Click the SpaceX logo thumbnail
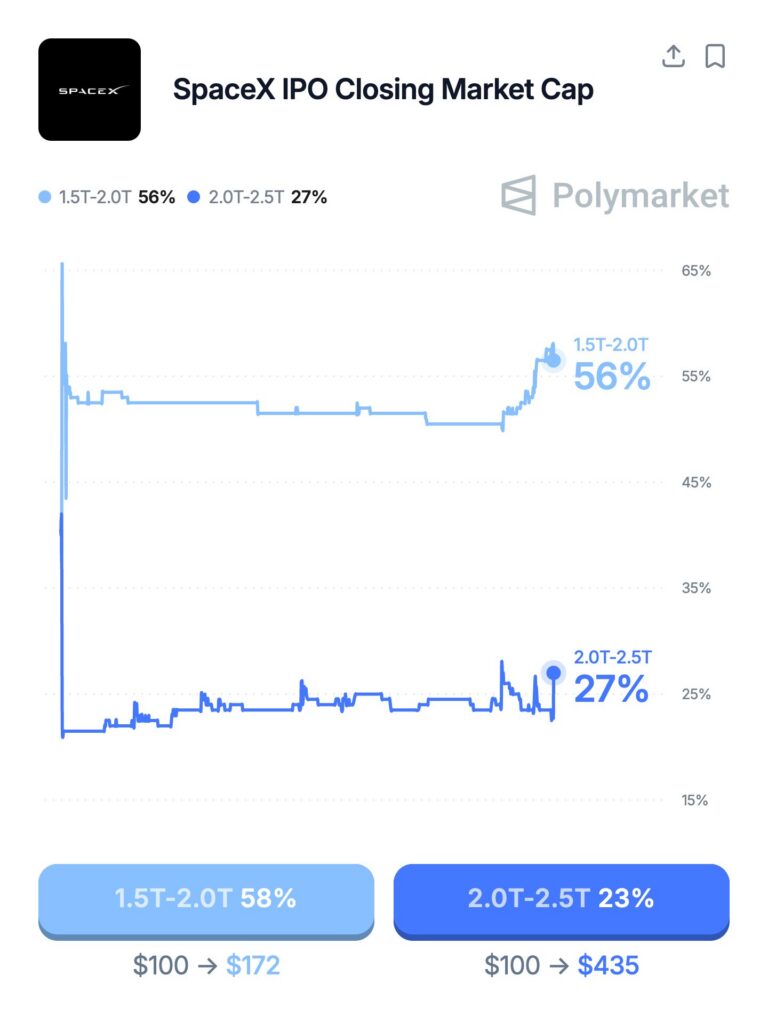768x1024 pixels. [x=90, y=90]
